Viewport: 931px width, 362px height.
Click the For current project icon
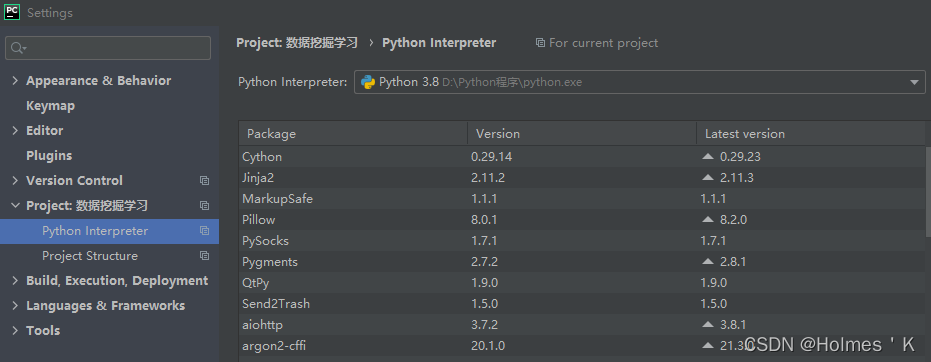pyautogui.click(x=540, y=43)
